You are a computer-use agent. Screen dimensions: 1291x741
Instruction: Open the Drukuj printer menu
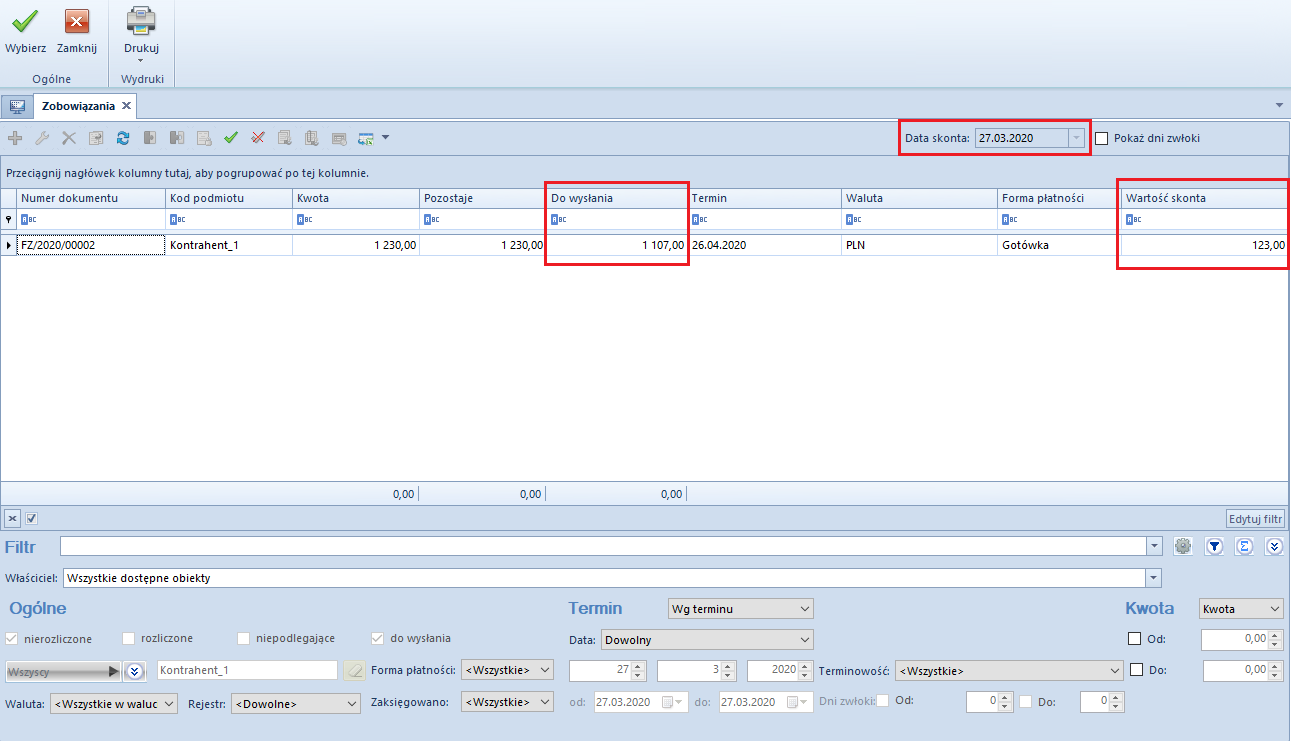[x=141, y=33]
